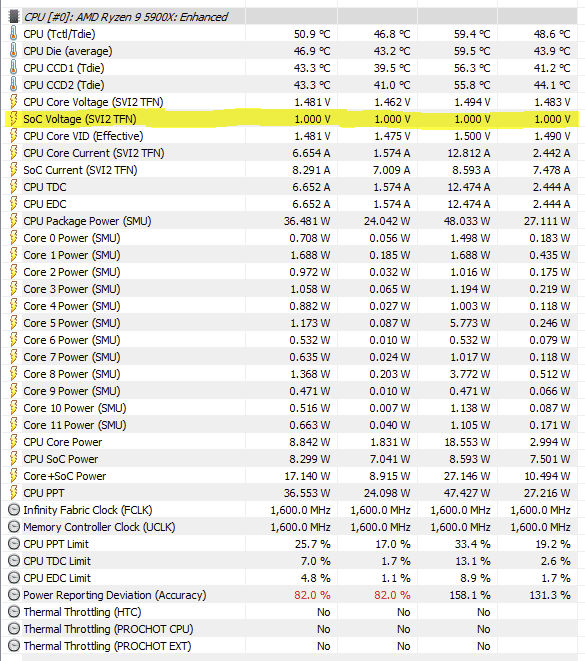Screen dimensions: 585x661
Task: Click the 131.3 % Power Reporting Deviation value
Action: click(x=550, y=595)
